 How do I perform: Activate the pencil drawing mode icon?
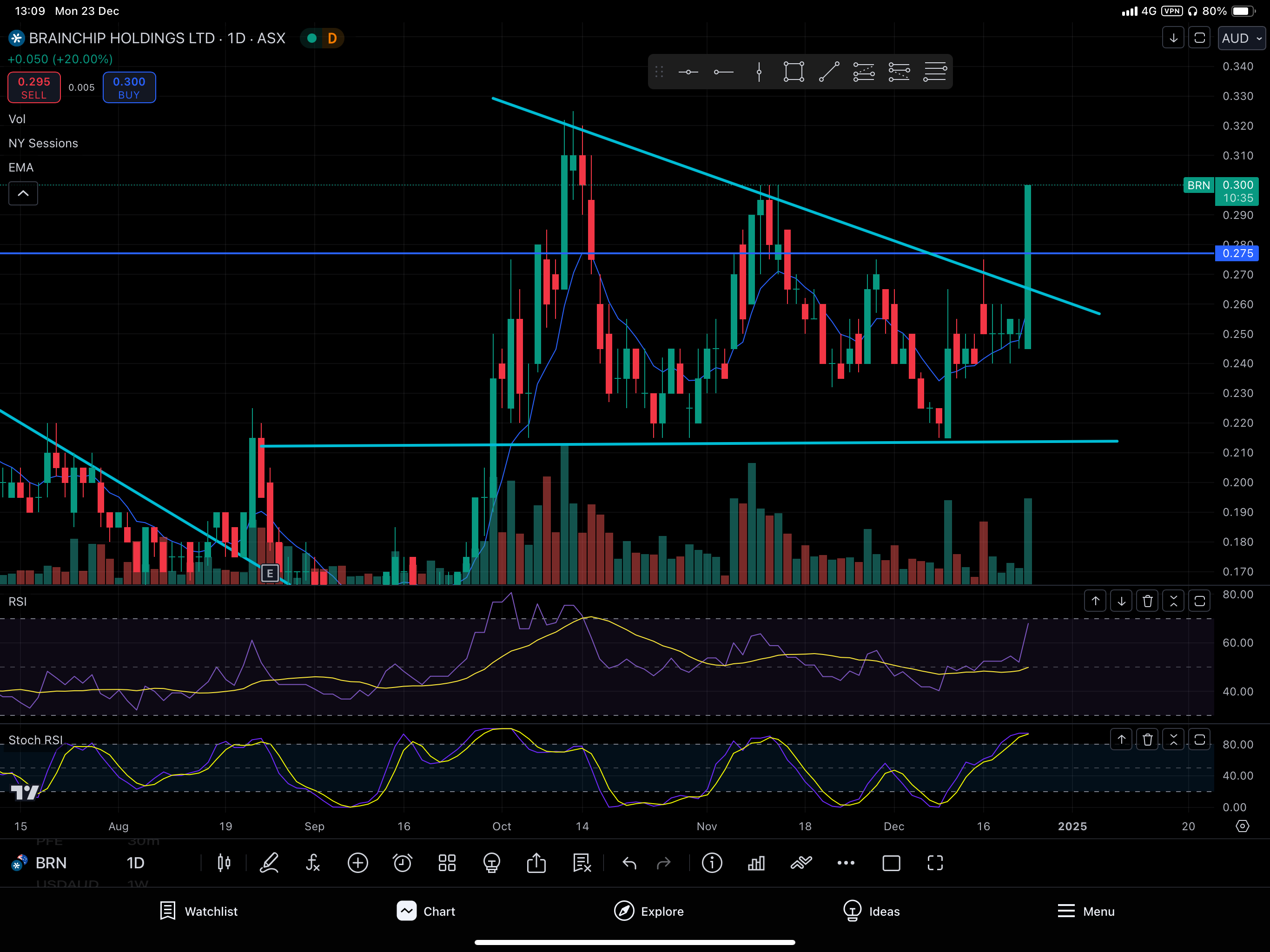coord(269,863)
